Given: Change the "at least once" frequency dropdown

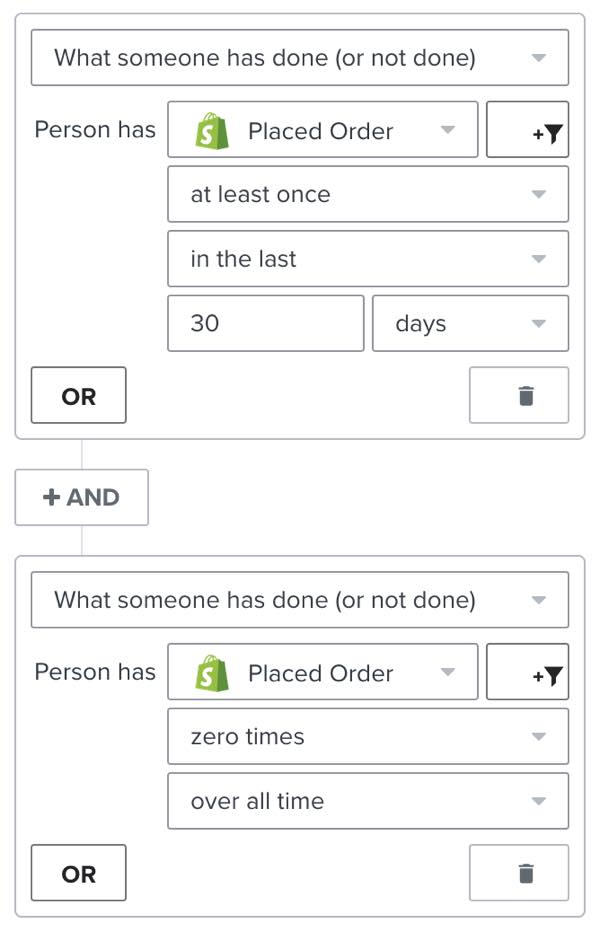Looking at the screenshot, I should click(368, 194).
